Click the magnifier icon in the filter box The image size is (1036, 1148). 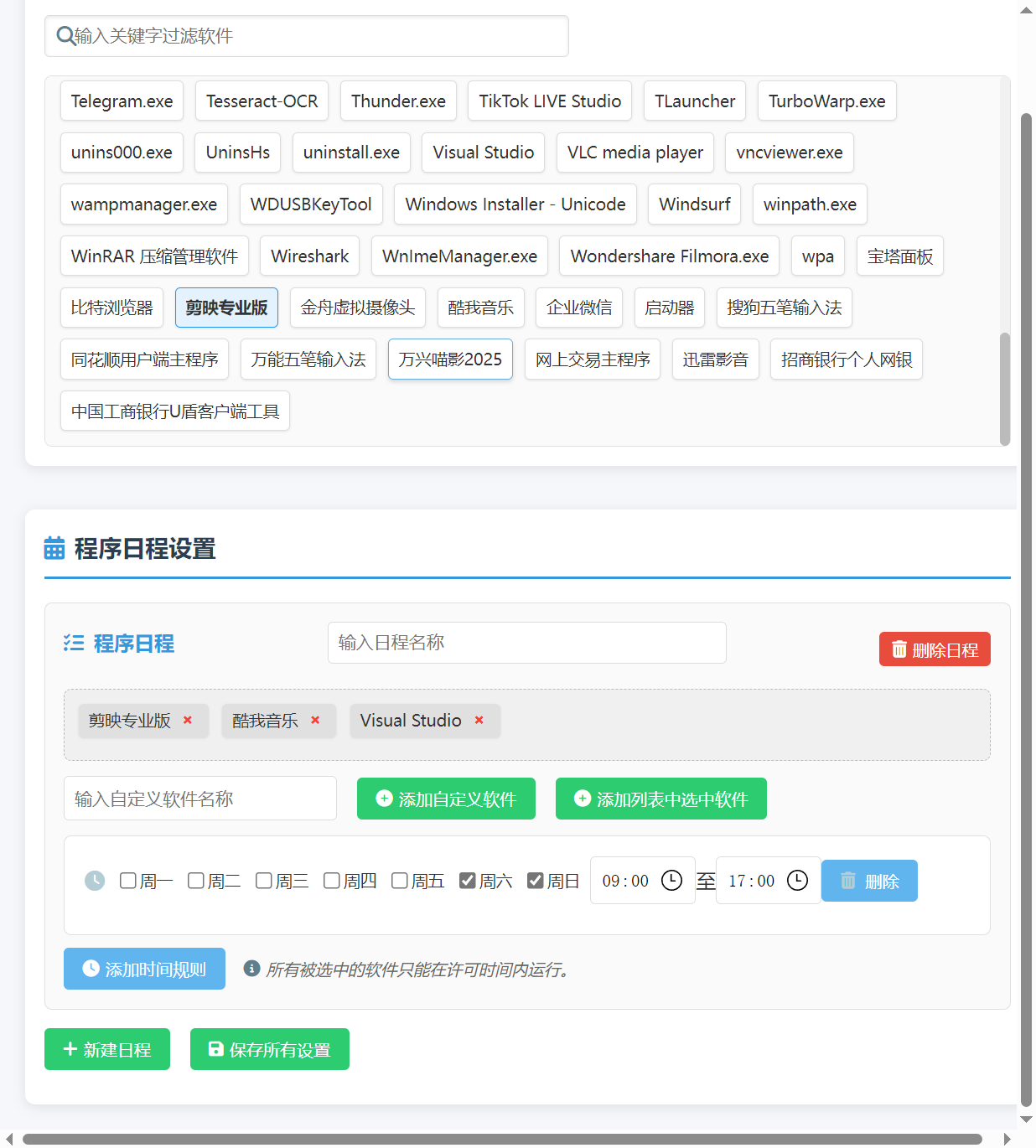[x=65, y=35]
